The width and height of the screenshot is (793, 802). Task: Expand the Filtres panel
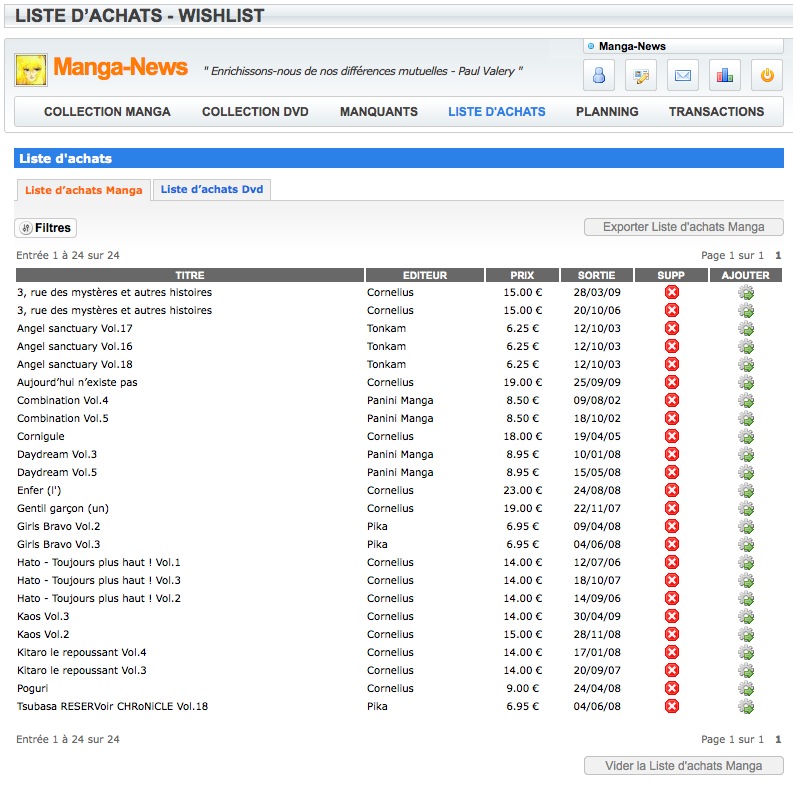click(x=46, y=228)
